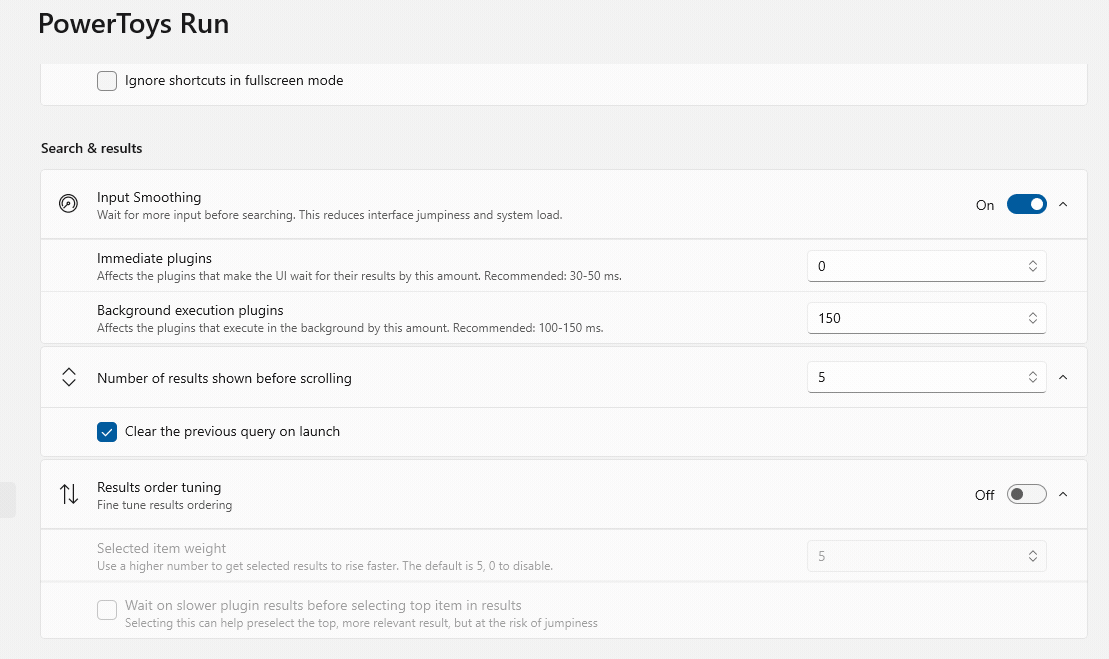Click the Background execution plugins spinner arrows

click(x=1032, y=318)
